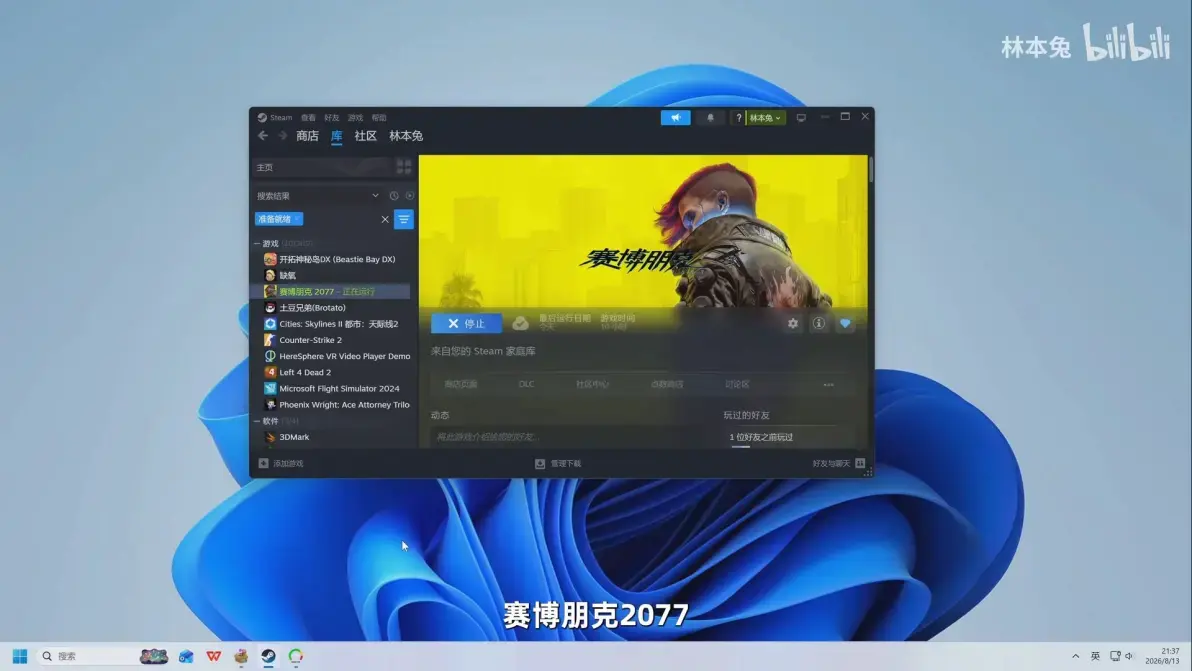1192x671 pixels.
Task: Click the game info icon
Action: [x=819, y=324]
